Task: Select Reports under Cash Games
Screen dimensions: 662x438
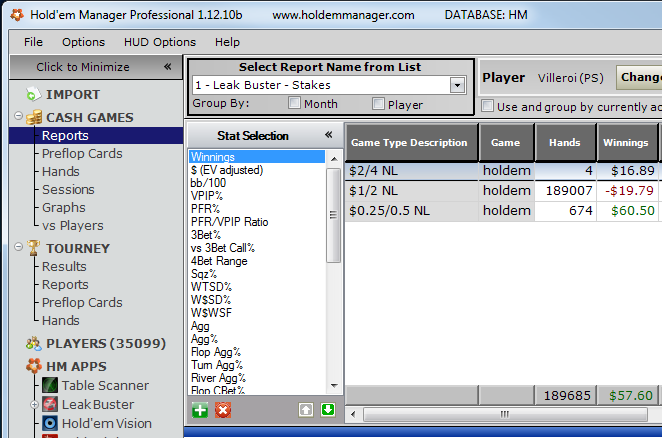Action: point(96,136)
